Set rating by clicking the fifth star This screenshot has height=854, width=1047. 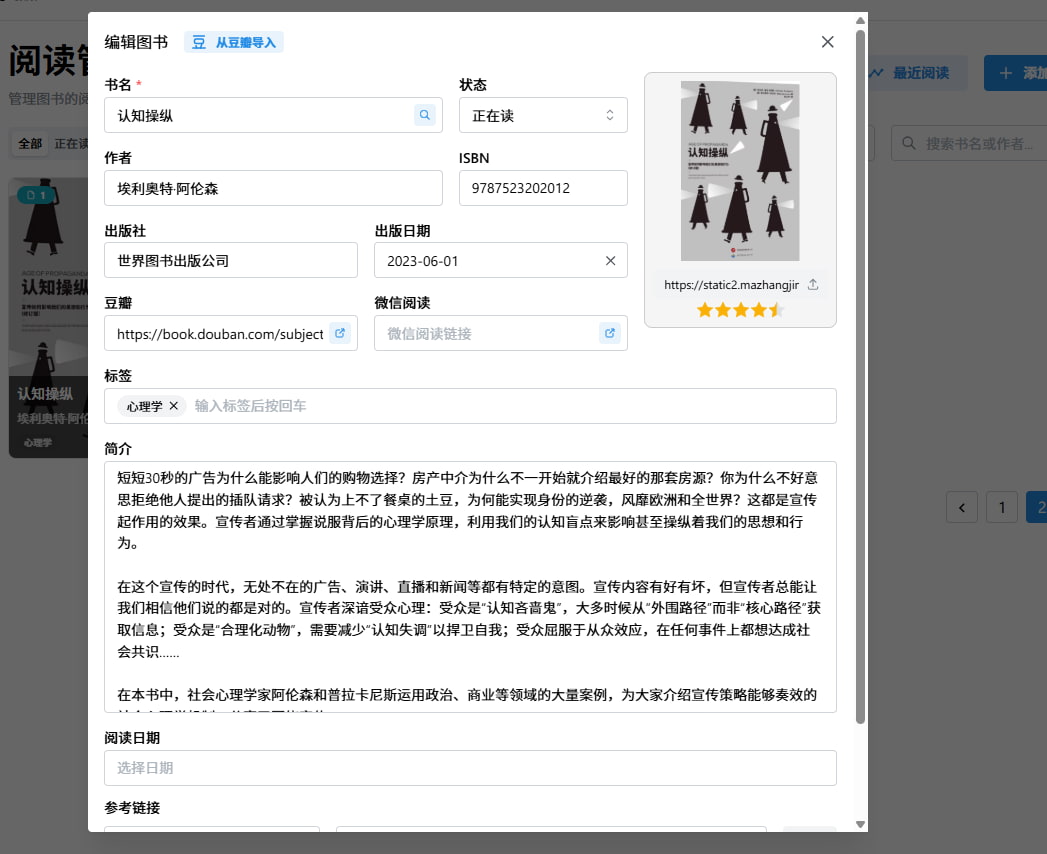pos(777,310)
